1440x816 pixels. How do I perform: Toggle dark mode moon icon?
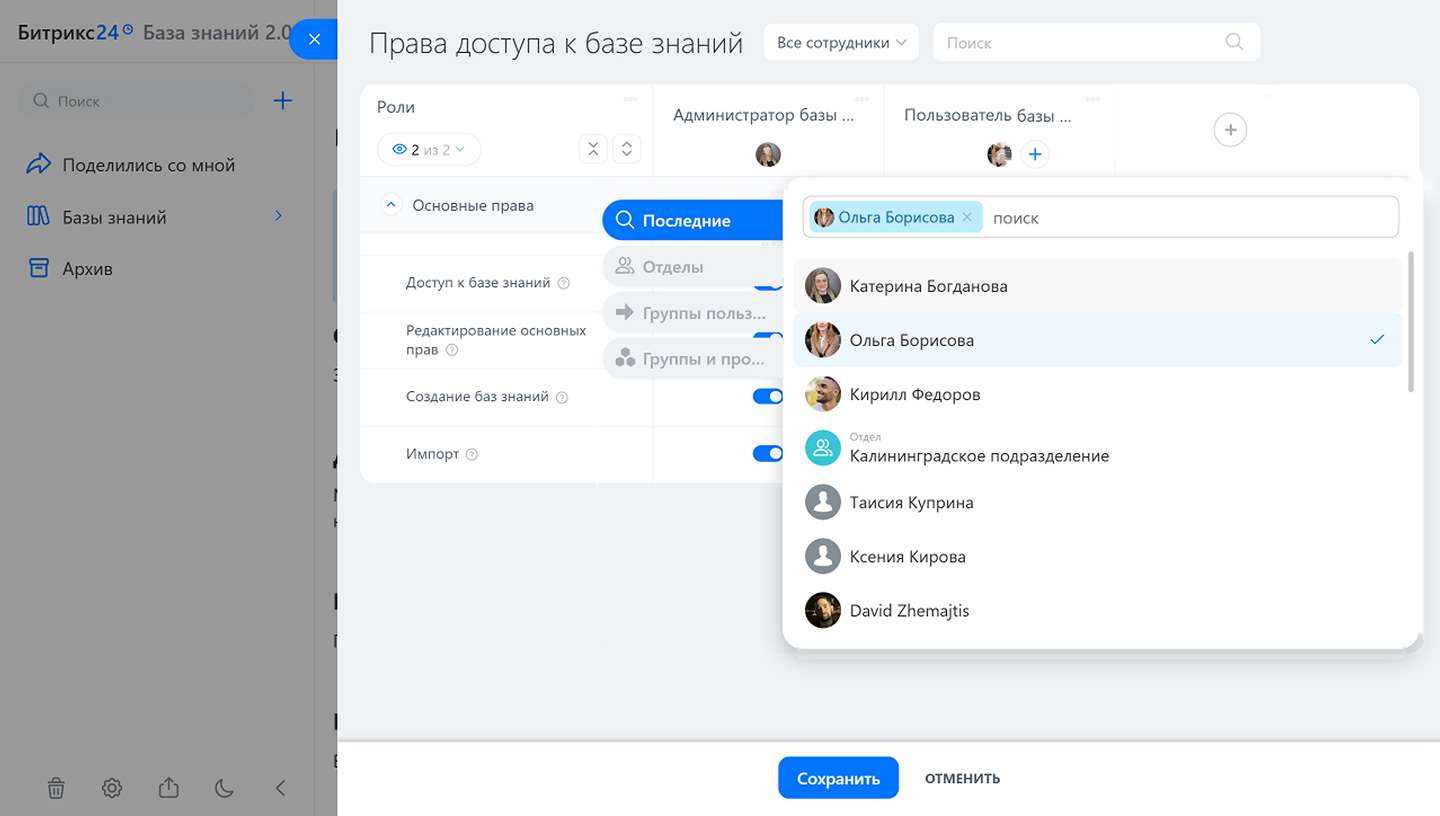click(224, 788)
